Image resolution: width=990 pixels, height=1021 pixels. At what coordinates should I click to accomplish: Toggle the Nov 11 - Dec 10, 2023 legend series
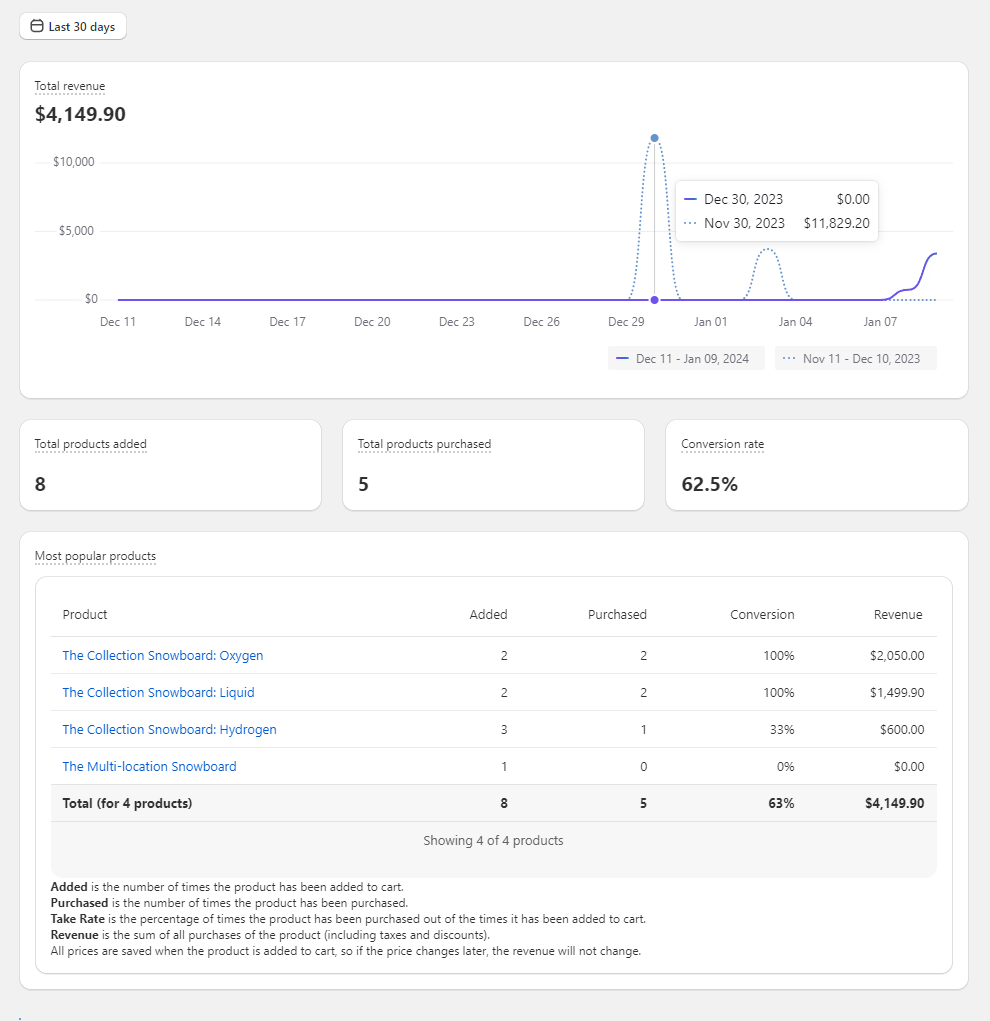[855, 358]
